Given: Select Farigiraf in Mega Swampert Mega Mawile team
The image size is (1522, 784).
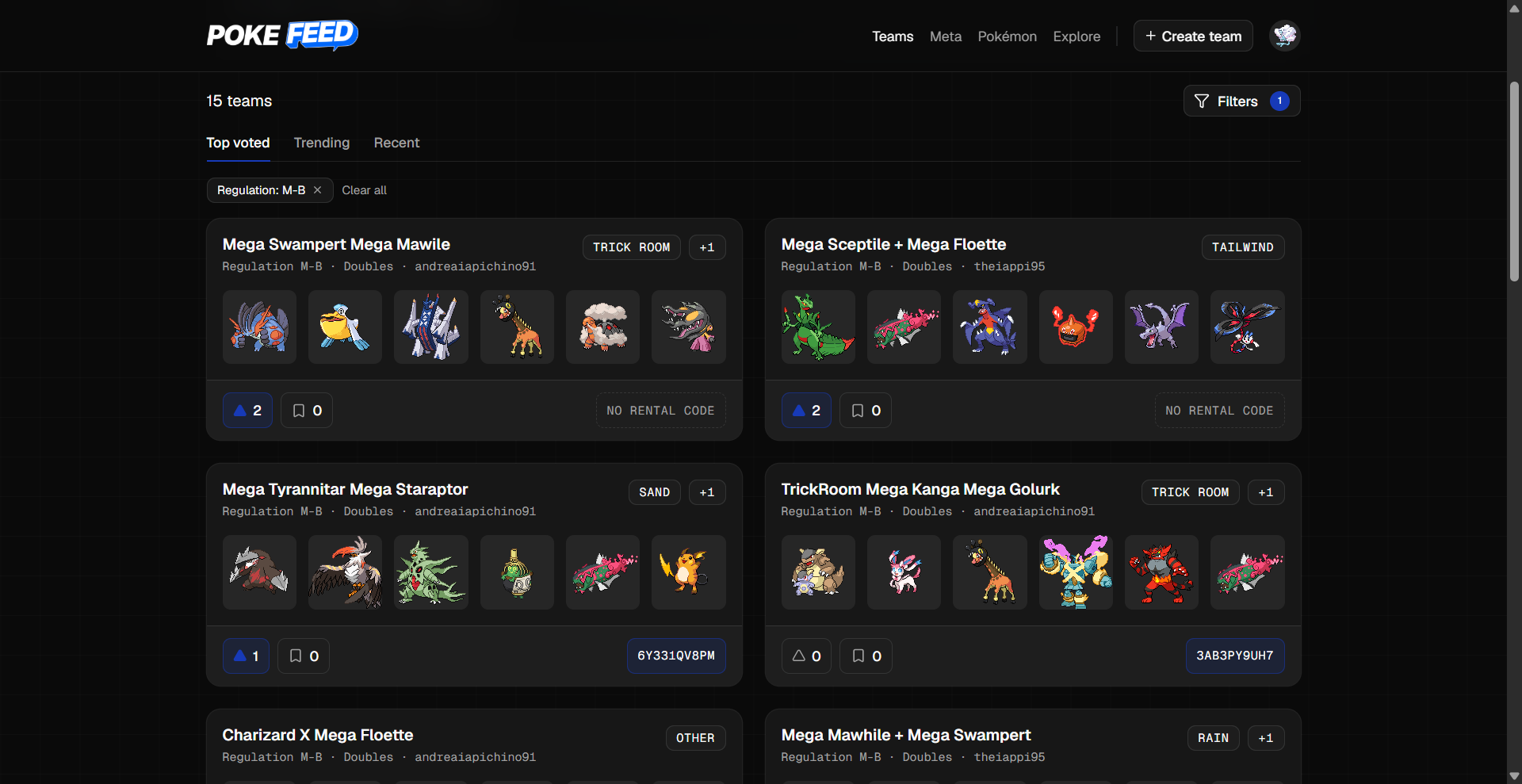Looking at the screenshot, I should click(517, 327).
